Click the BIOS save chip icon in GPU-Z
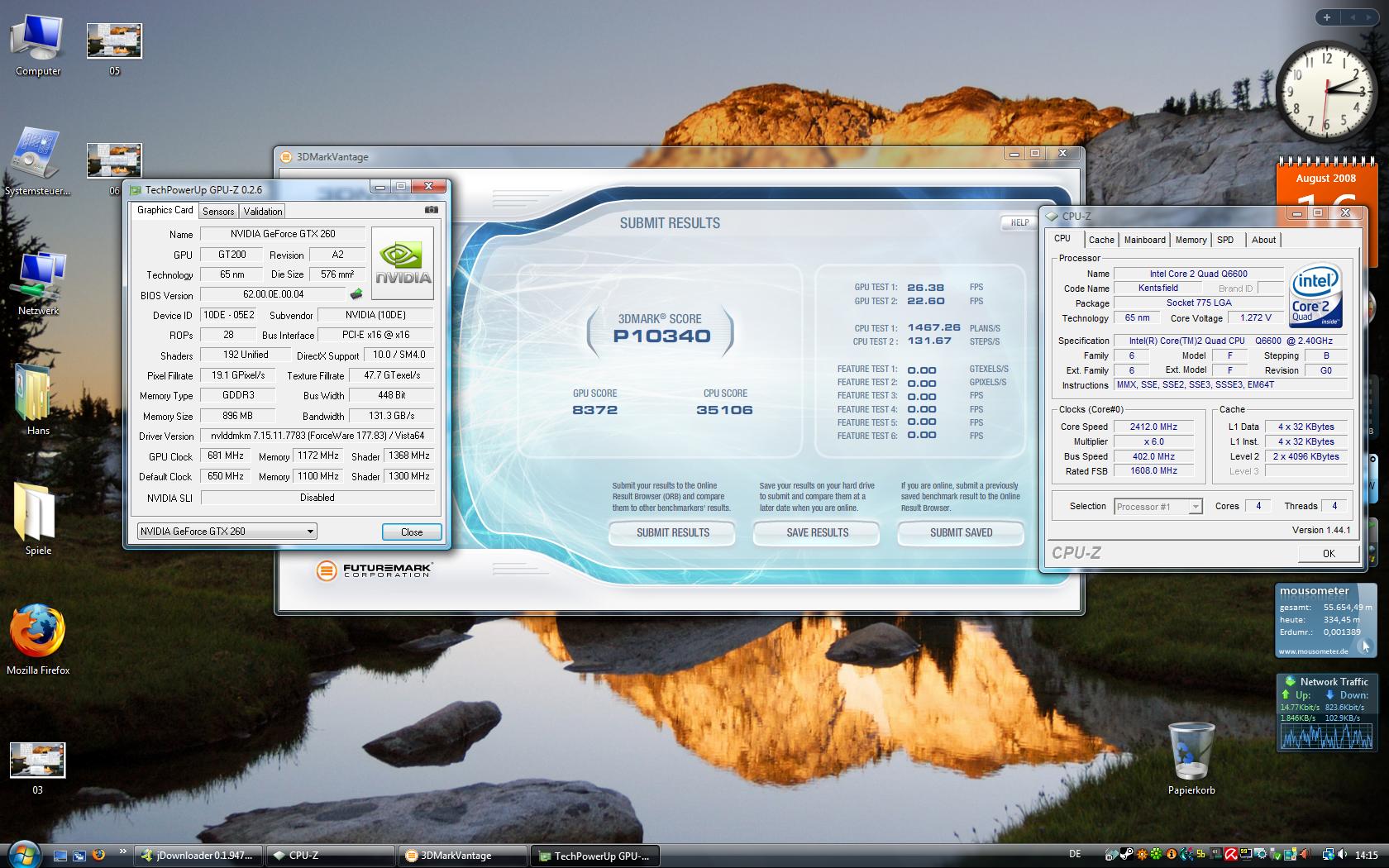This screenshot has width=1389, height=868. point(356,294)
